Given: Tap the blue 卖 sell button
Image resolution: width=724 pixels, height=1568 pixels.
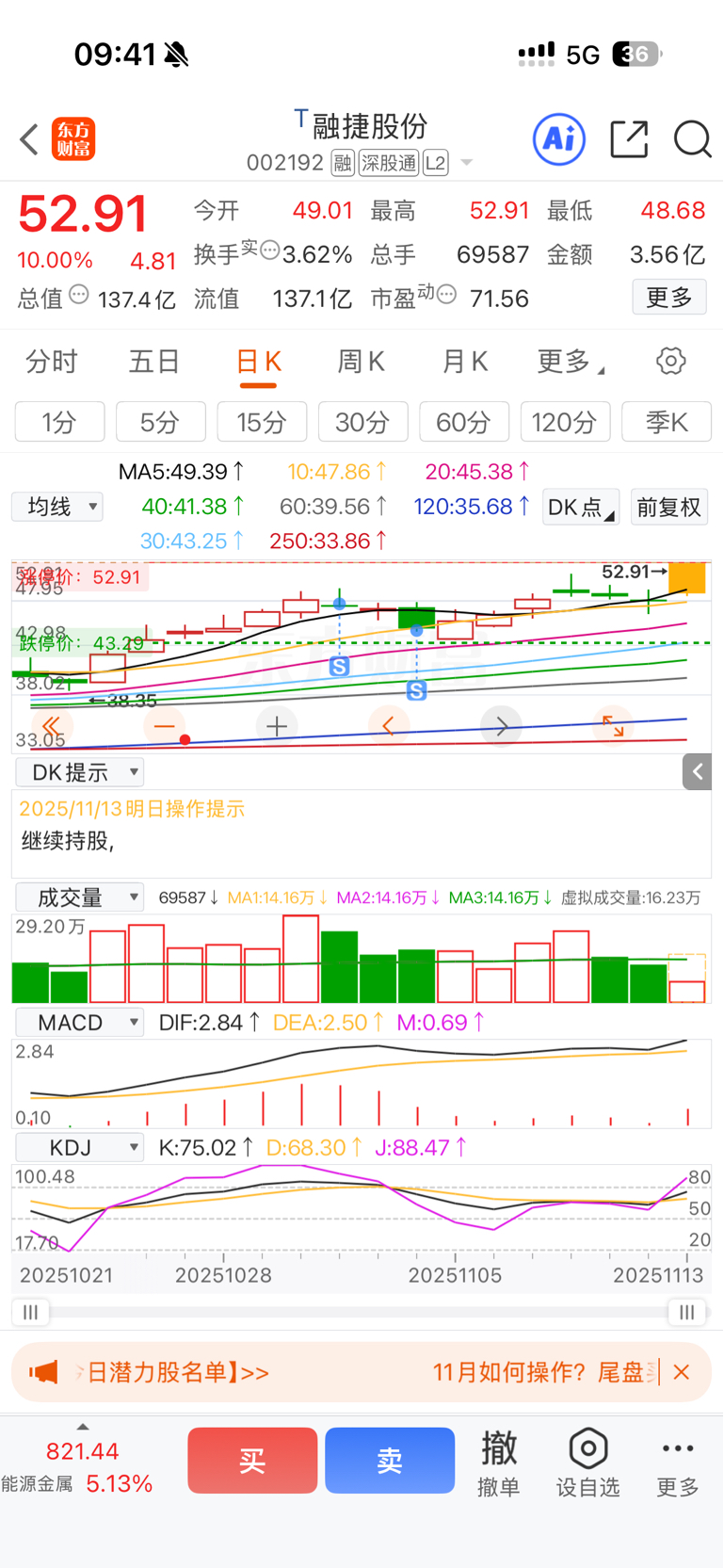Looking at the screenshot, I should click(x=390, y=1461).
